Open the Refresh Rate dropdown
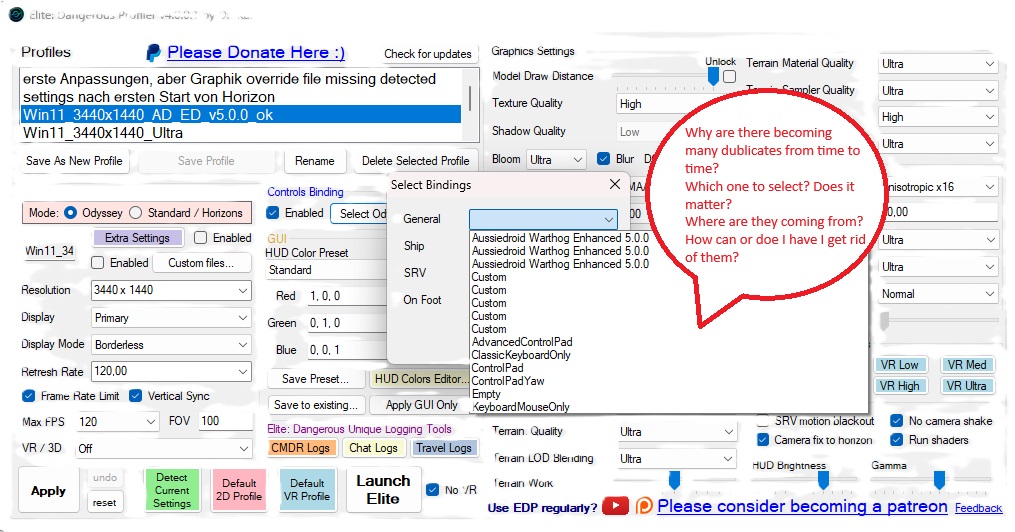The height and width of the screenshot is (532, 1015). (171, 371)
